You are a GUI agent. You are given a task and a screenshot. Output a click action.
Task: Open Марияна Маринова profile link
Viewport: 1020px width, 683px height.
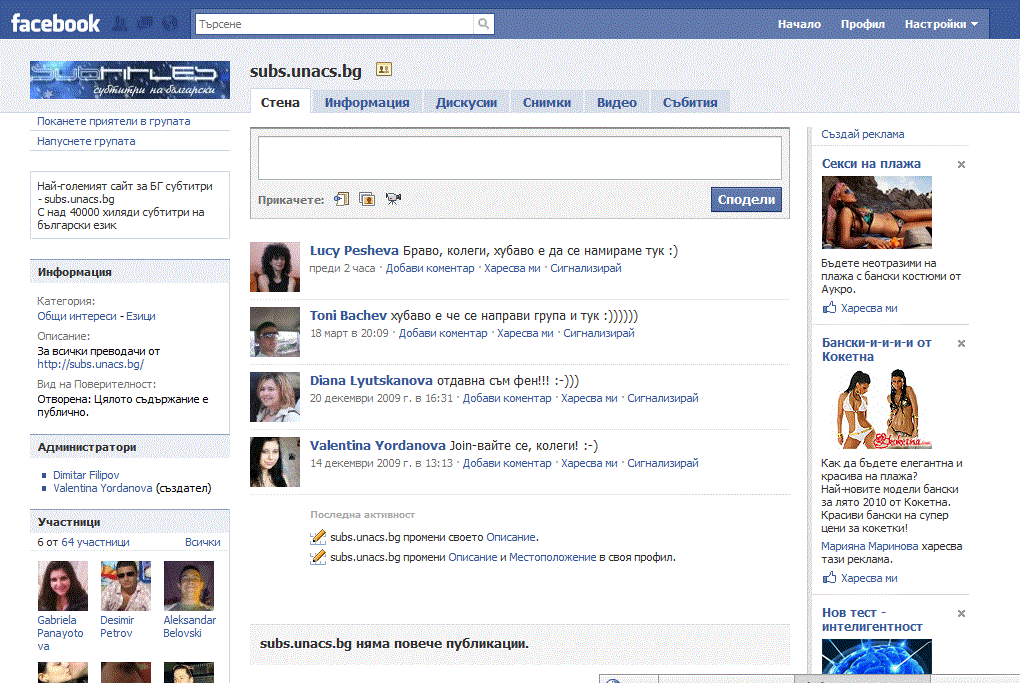pos(870,546)
